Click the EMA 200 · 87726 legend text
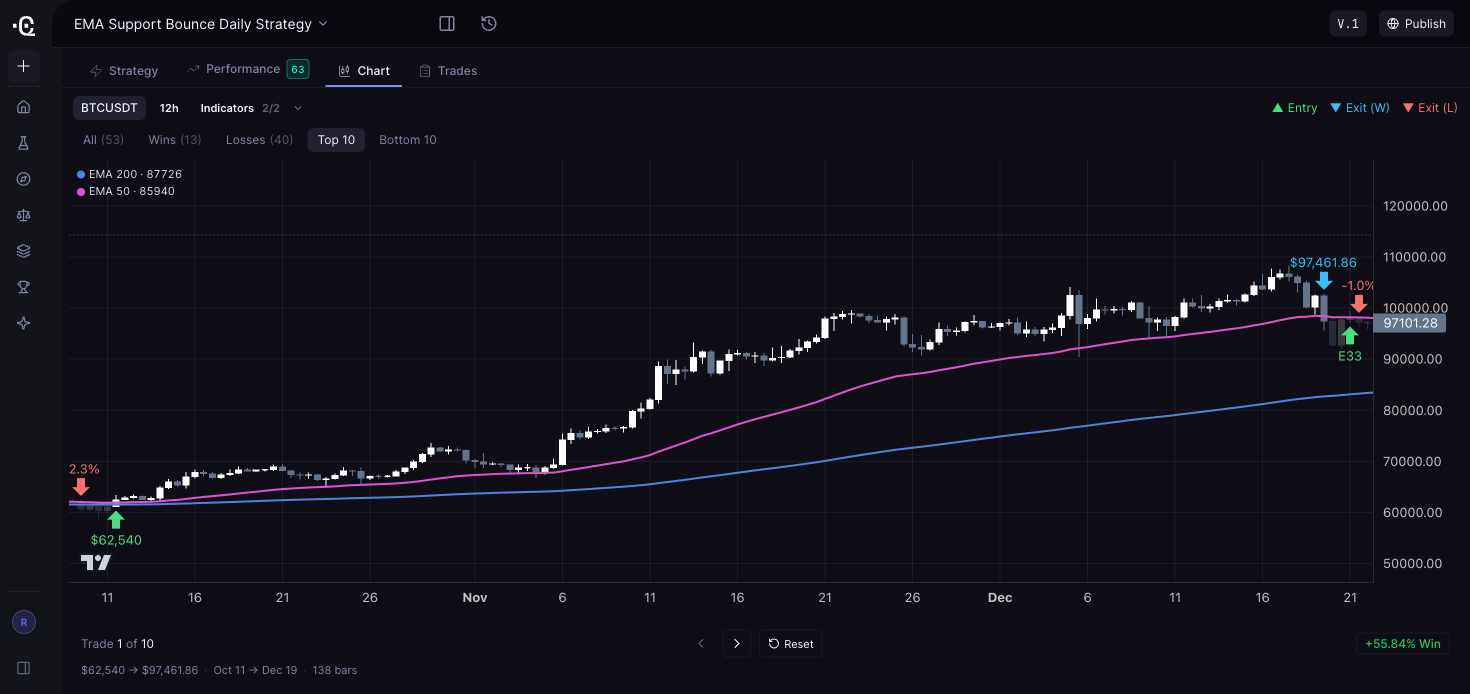 point(135,174)
